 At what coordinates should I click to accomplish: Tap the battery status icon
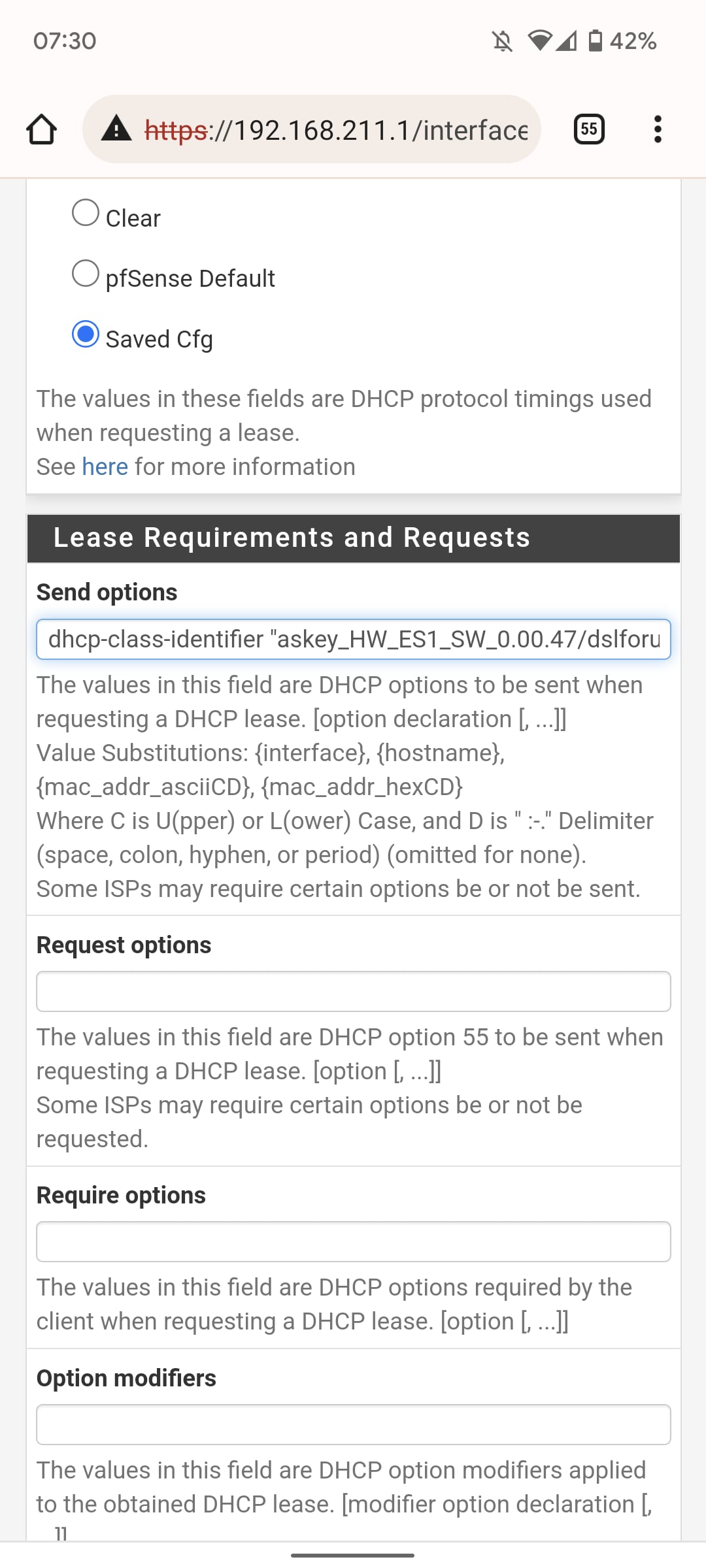pos(596,41)
